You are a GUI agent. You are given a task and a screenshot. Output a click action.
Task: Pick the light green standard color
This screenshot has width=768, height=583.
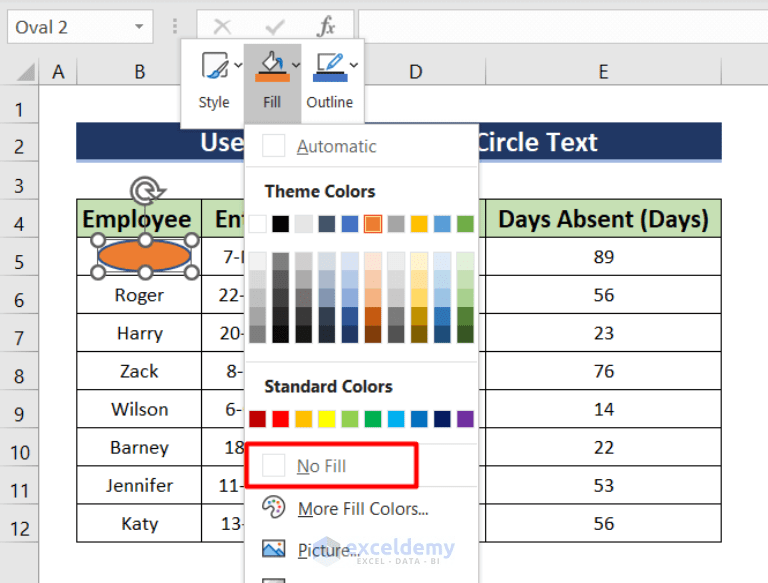pyautogui.click(x=350, y=419)
